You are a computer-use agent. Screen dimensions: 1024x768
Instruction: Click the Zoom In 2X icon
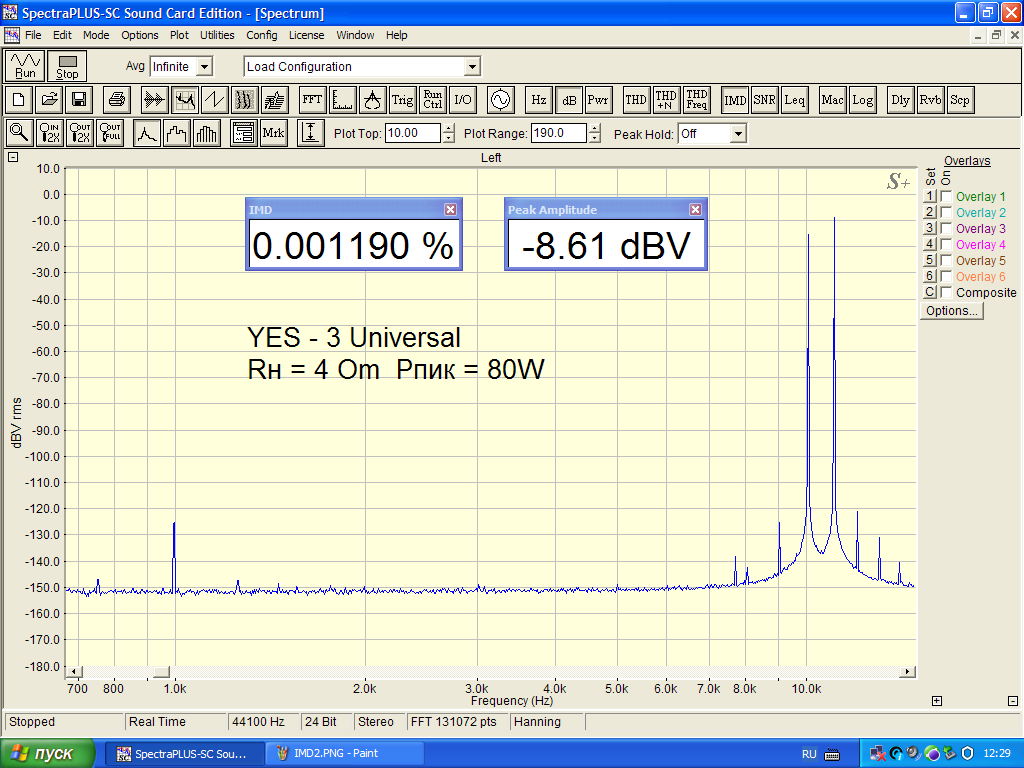click(x=49, y=132)
